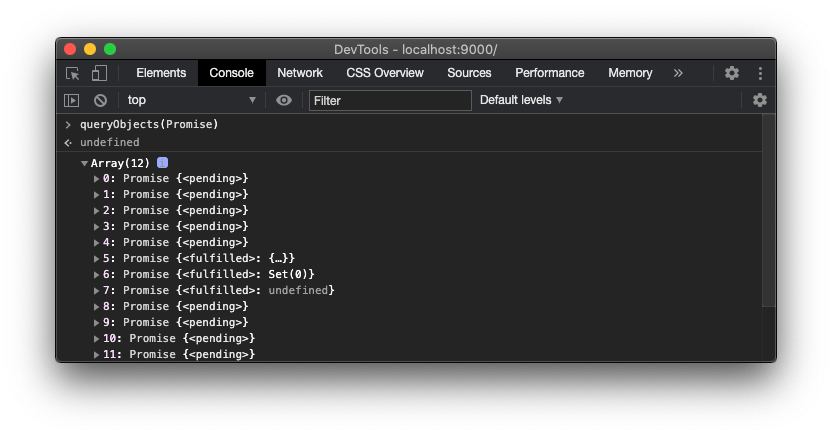Expand entry 11 pending Promise

tap(97, 354)
